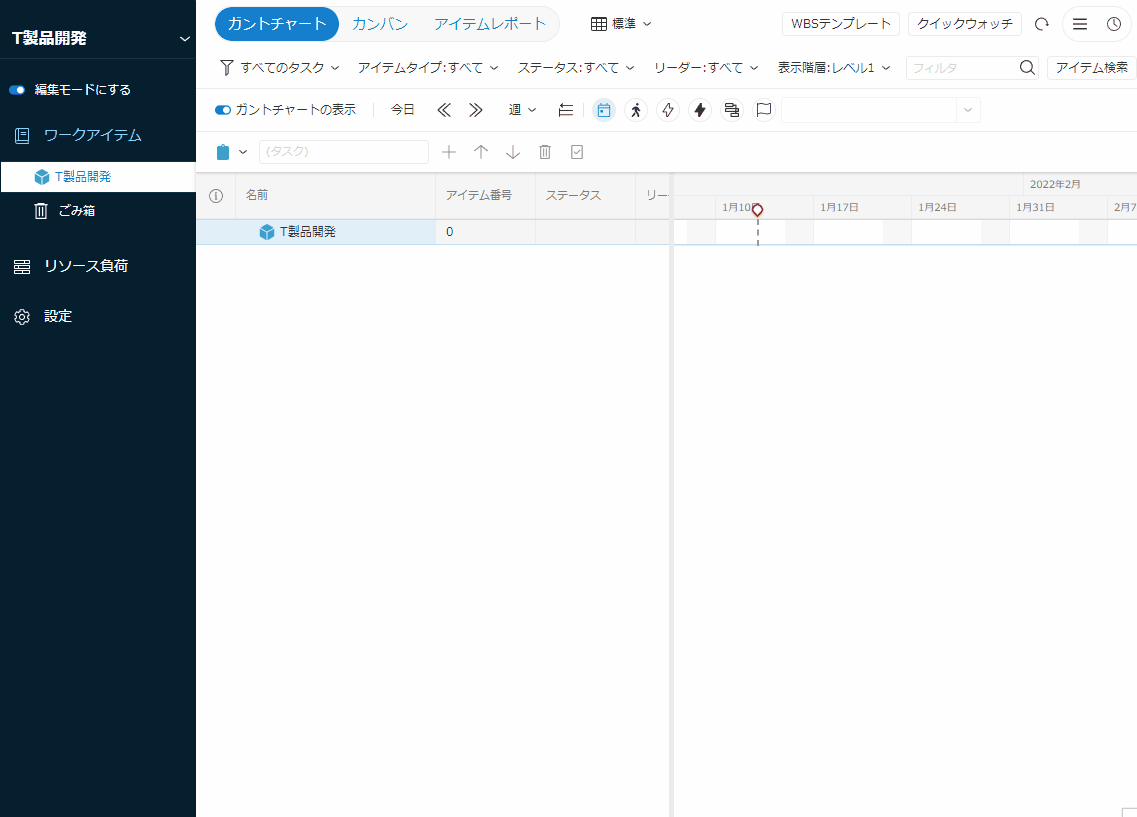Toggle ガントチャートの表示 switch
The width and height of the screenshot is (1137, 817).
coord(223,110)
